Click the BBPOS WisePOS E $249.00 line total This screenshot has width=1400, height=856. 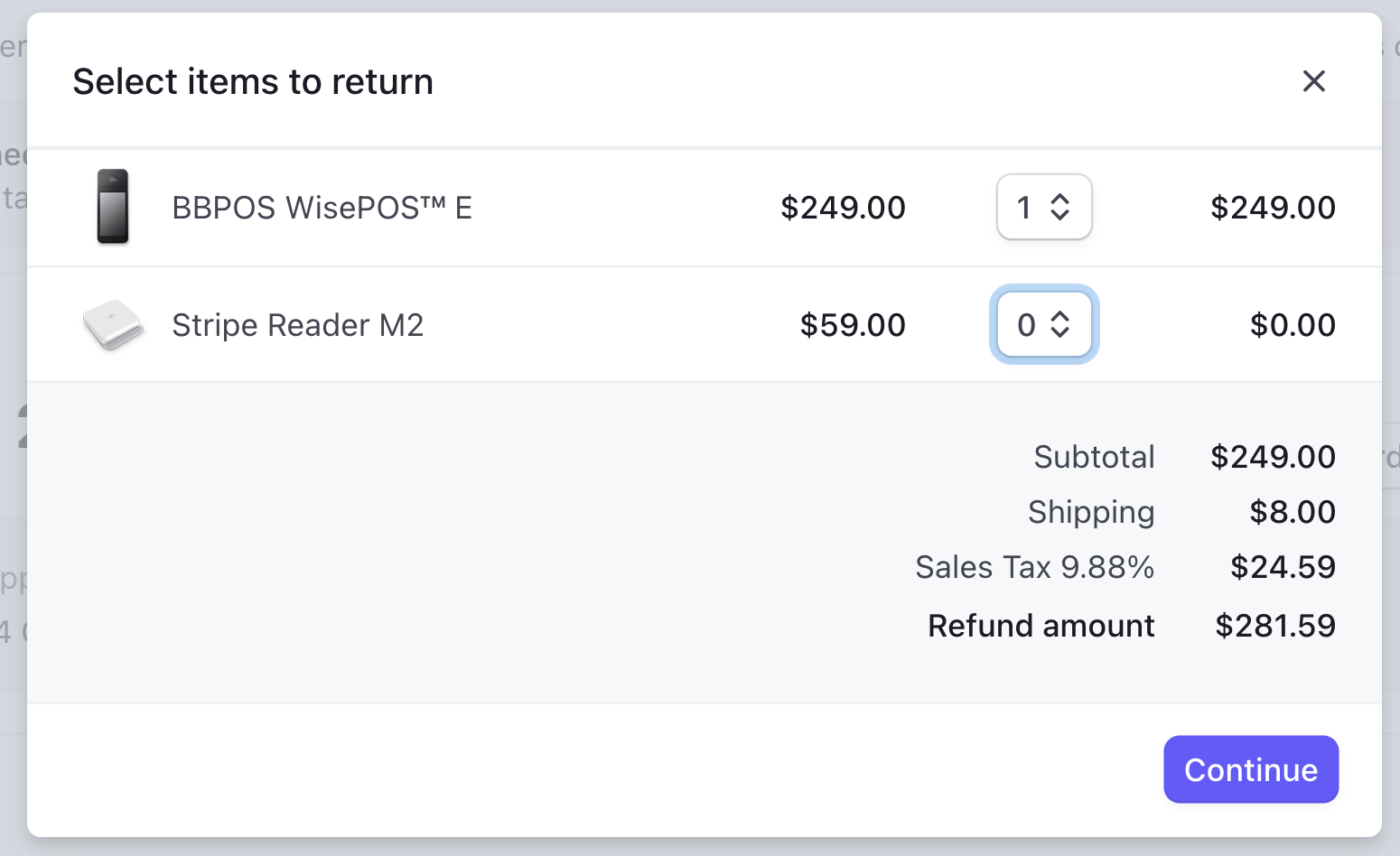coord(1273,208)
